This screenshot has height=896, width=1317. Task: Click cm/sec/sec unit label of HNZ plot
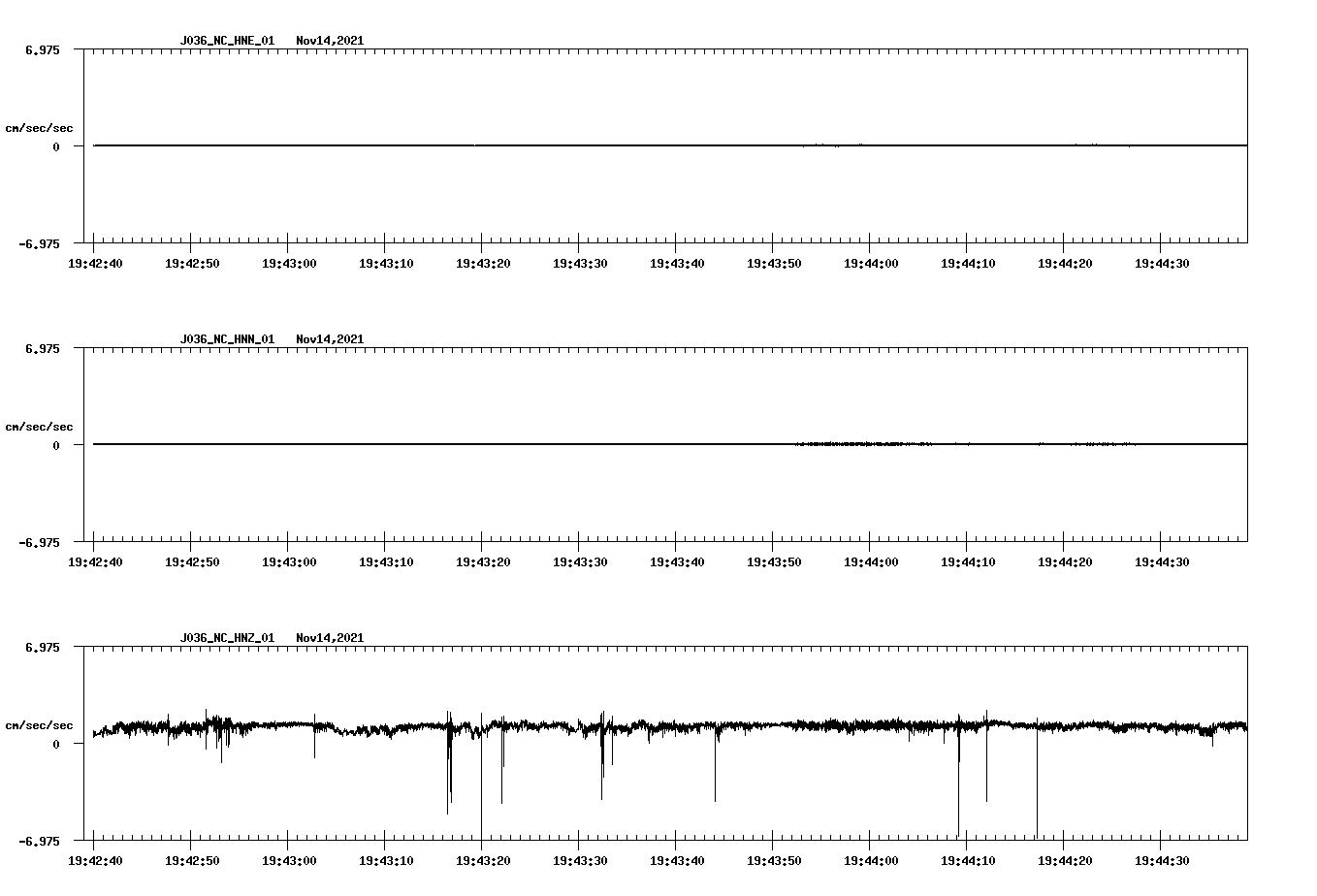[x=39, y=725]
